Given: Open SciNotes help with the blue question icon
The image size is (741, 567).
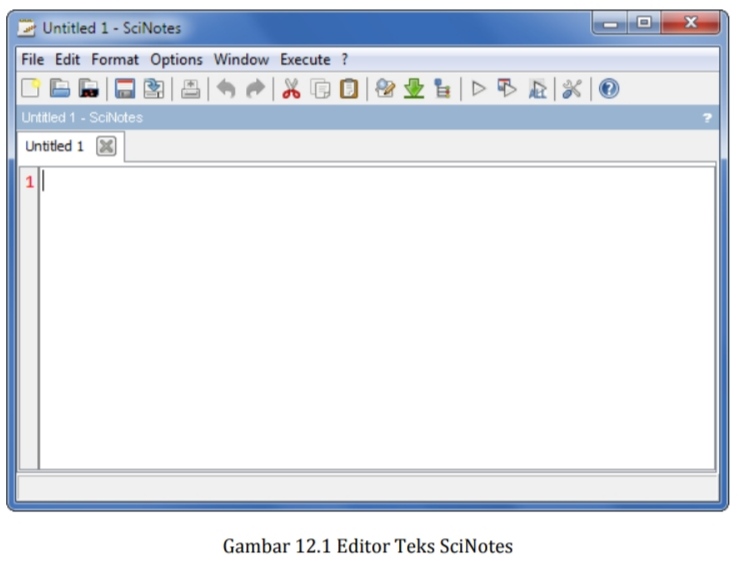Looking at the screenshot, I should pos(609,88).
